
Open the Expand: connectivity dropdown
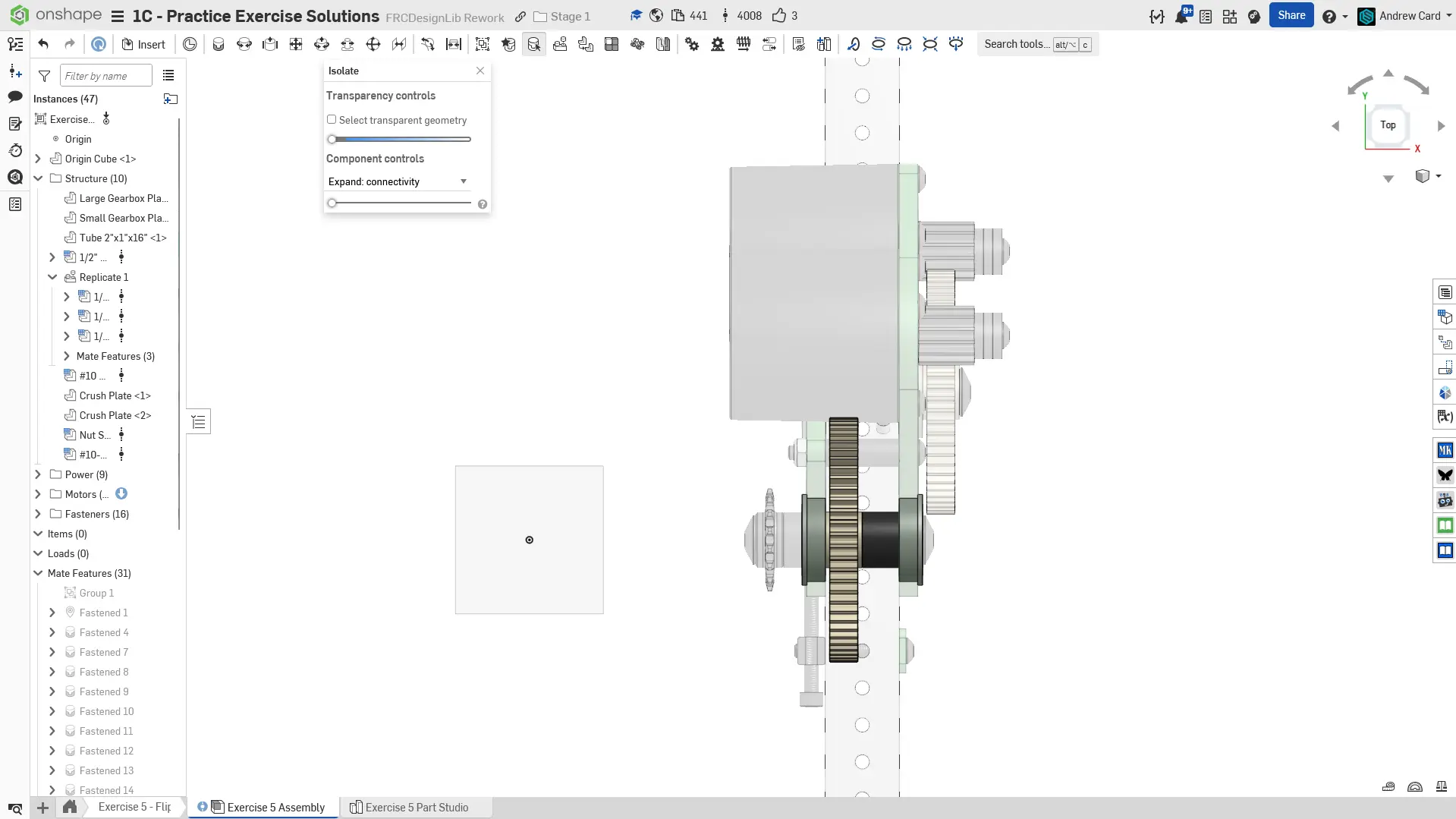coord(398,182)
